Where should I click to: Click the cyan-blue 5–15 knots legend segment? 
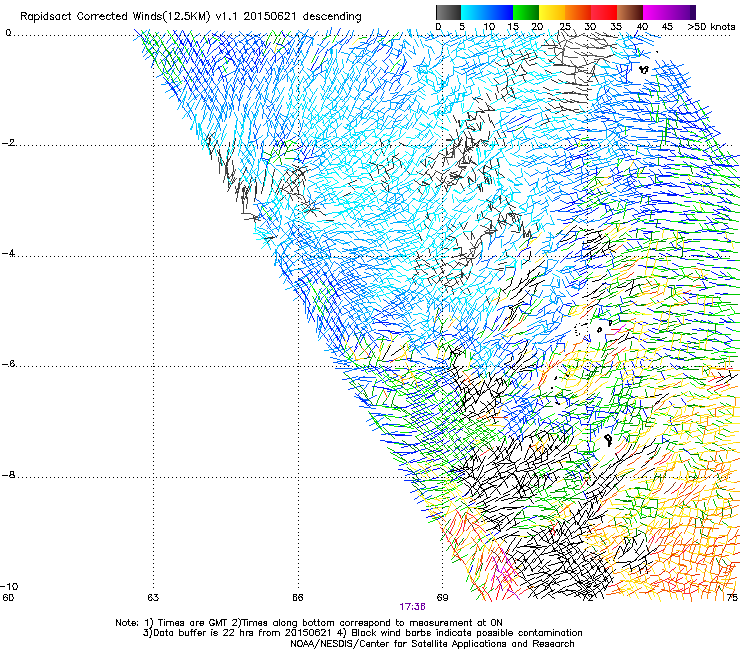[x=487, y=12]
